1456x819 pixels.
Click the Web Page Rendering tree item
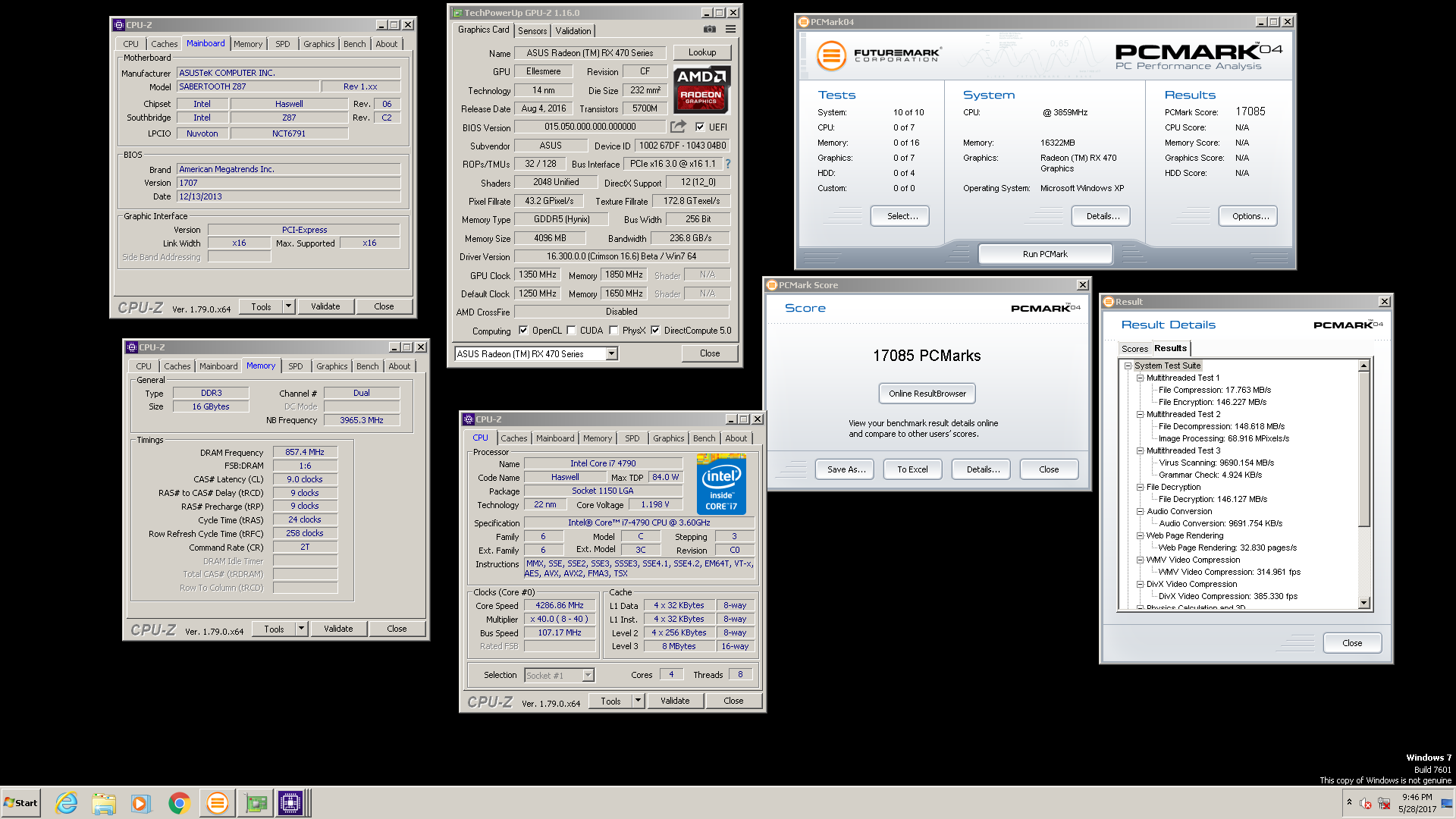1185,535
